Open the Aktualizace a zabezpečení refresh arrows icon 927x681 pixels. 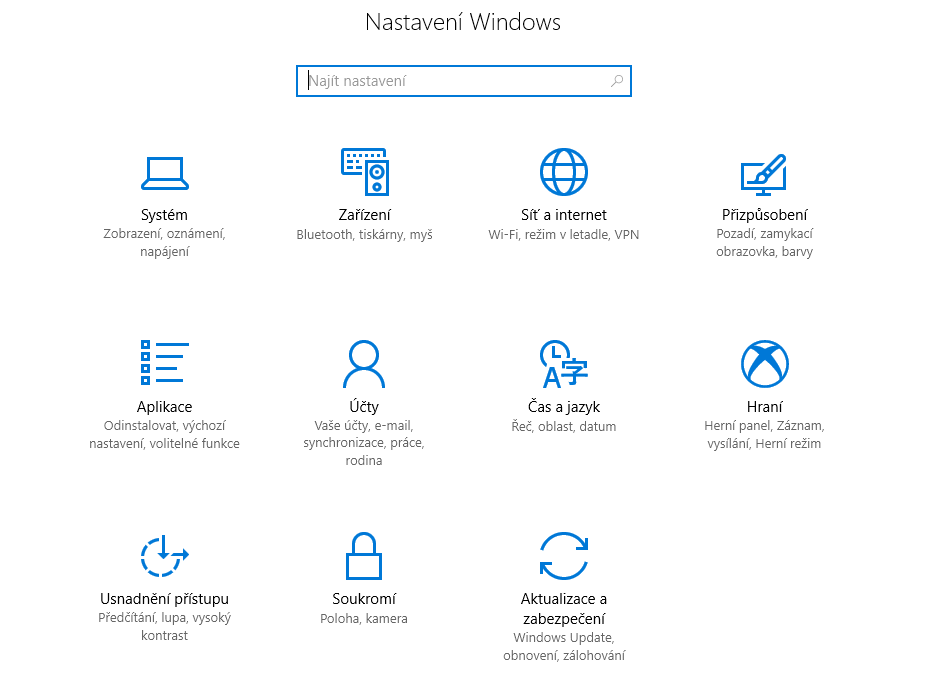tap(564, 556)
